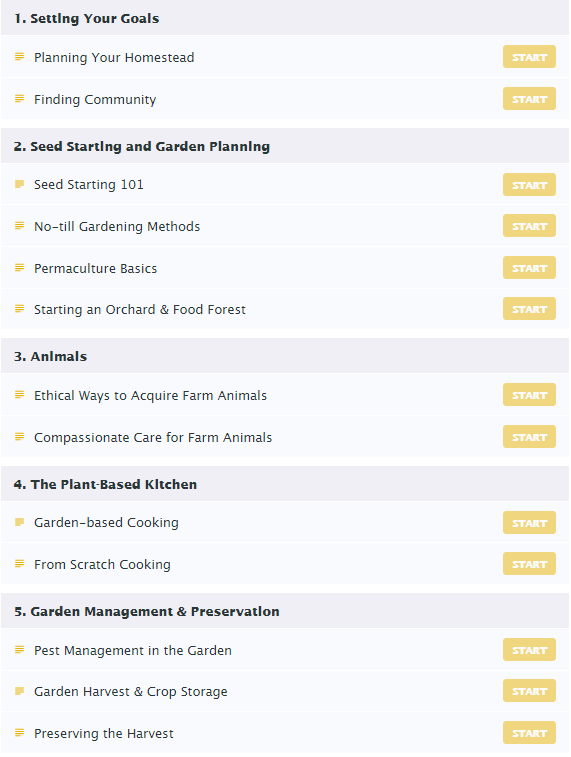This screenshot has width=571, height=757.
Task: Click the note icon beside Seed Starting 101
Action: pos(19,184)
